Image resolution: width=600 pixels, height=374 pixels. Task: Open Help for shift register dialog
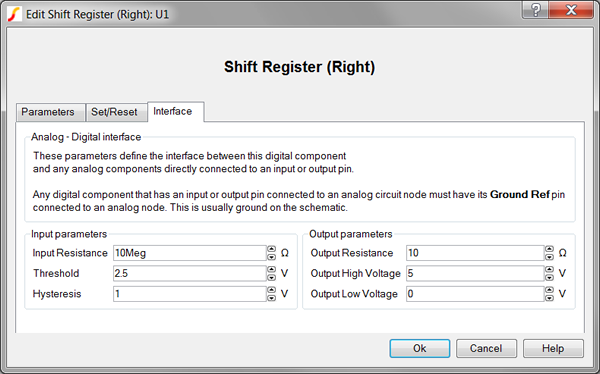point(553,348)
